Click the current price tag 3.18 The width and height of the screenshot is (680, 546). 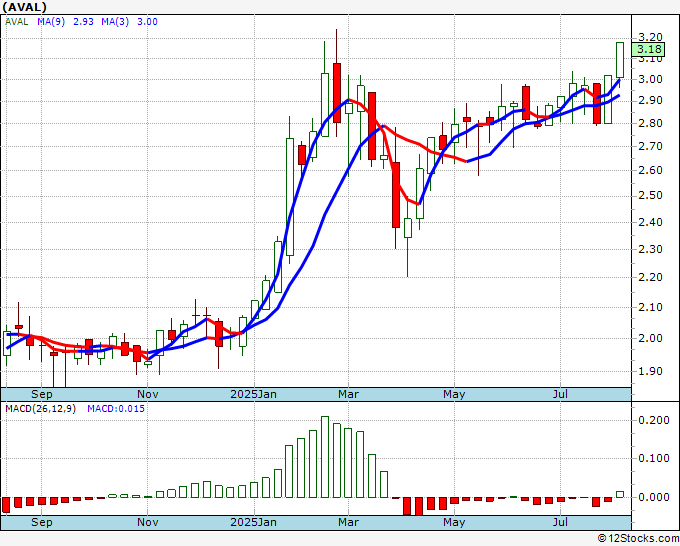pos(648,49)
